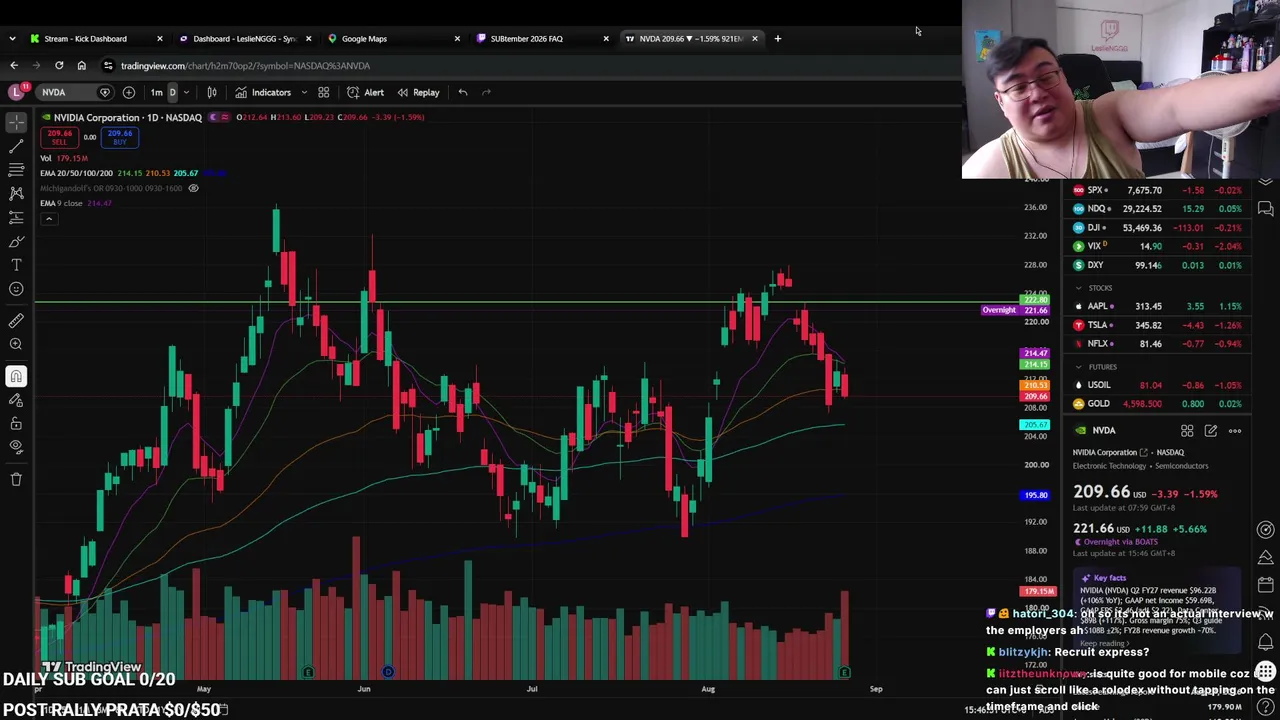Viewport: 1280px width, 720px height.
Task: Switch to the Stream - Kick Dashboard tab
Action: click(96, 38)
